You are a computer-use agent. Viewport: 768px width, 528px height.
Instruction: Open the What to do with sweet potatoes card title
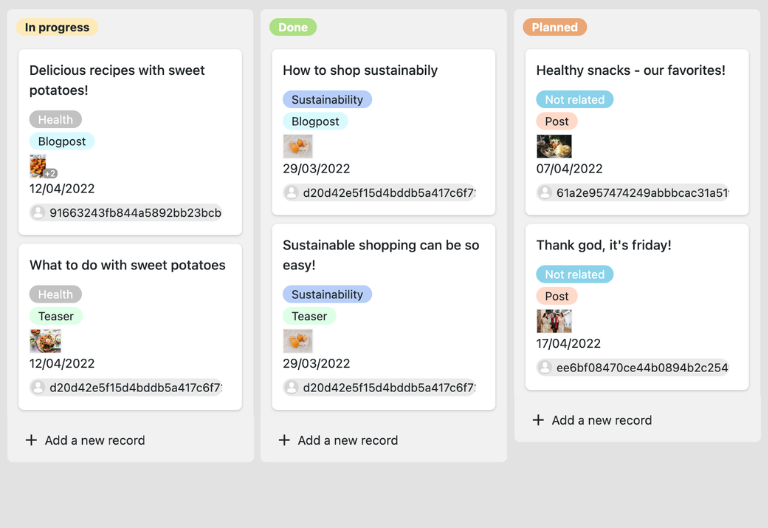click(127, 265)
